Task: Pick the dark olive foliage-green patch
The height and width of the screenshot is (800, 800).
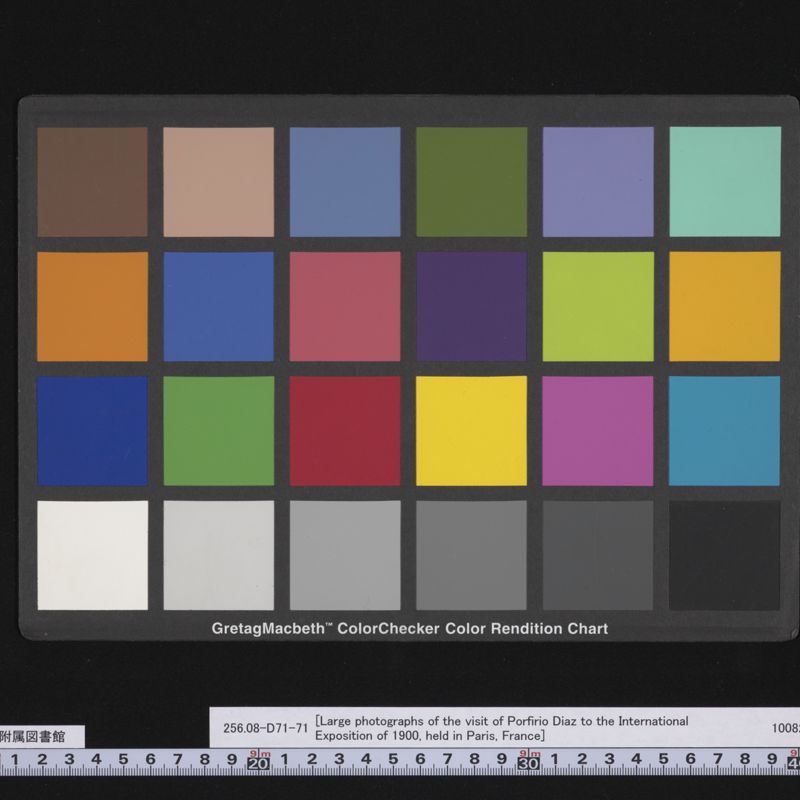Action: coord(471,181)
